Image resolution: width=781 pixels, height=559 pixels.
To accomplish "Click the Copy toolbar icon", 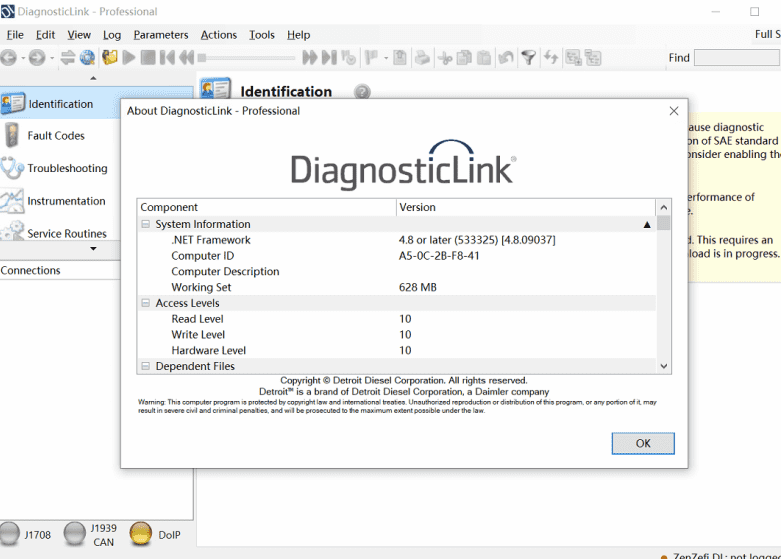I will (x=464, y=58).
